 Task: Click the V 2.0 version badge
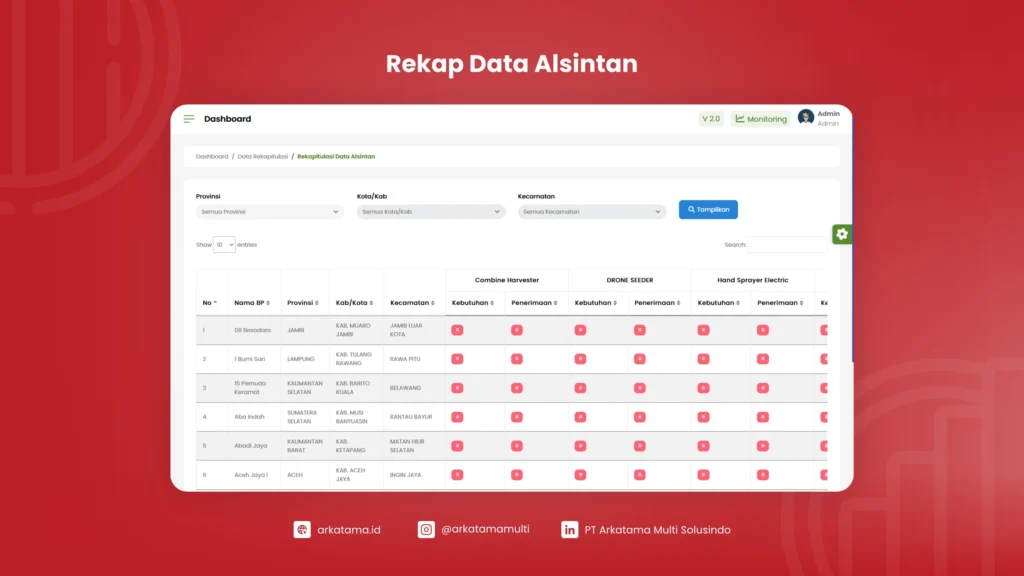(x=711, y=119)
